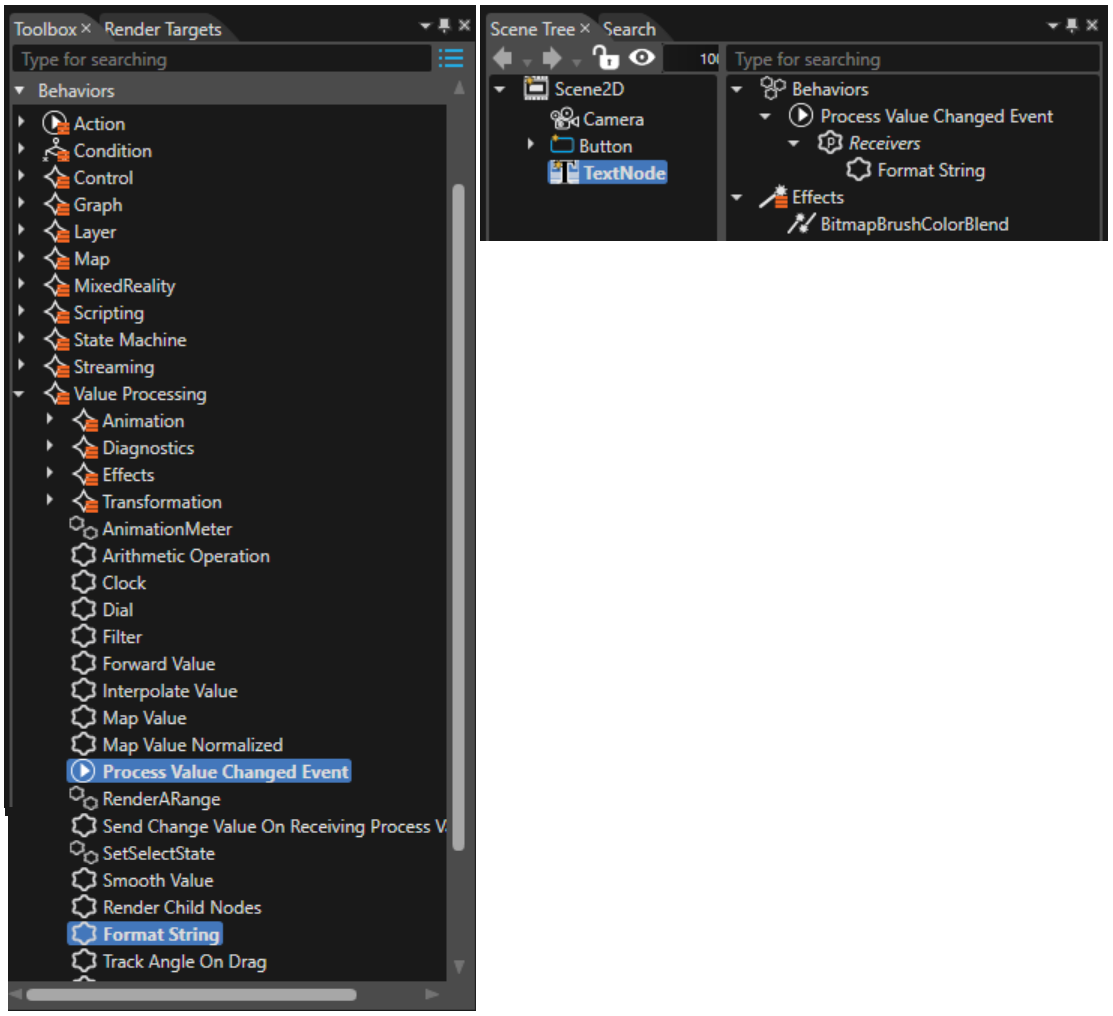Expand the State Machine category
The image size is (1113, 1016).
(21, 339)
